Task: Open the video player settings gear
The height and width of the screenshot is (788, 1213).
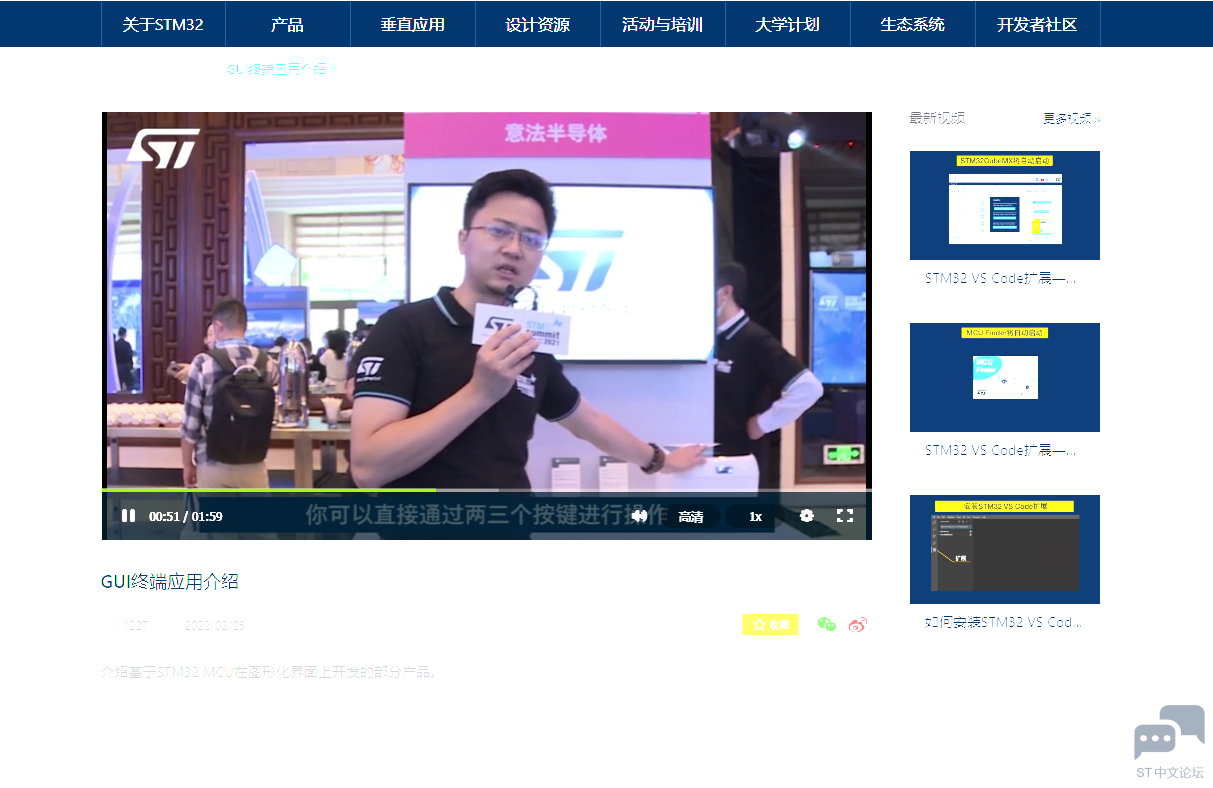Action: coord(807,516)
